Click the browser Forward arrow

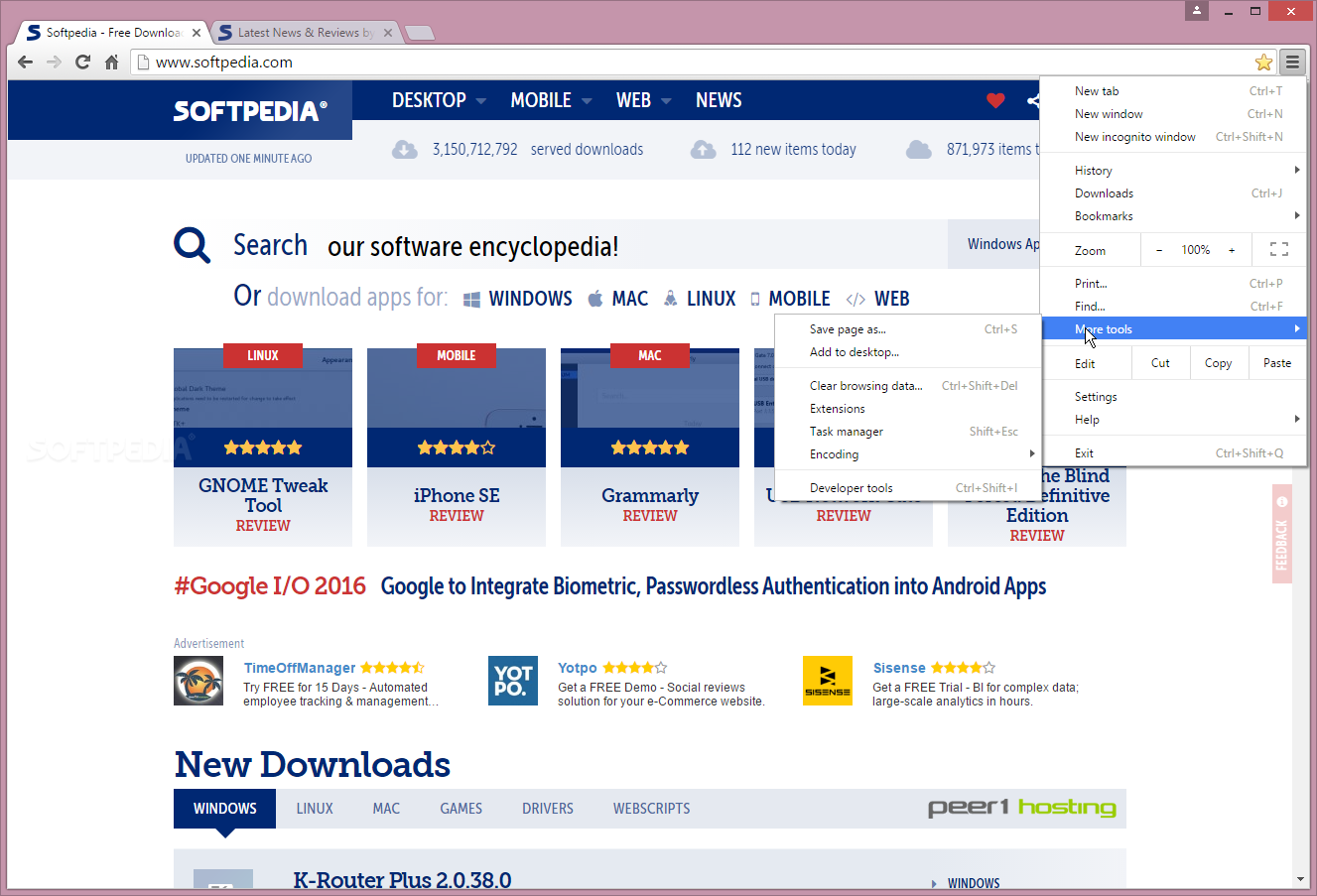(54, 63)
